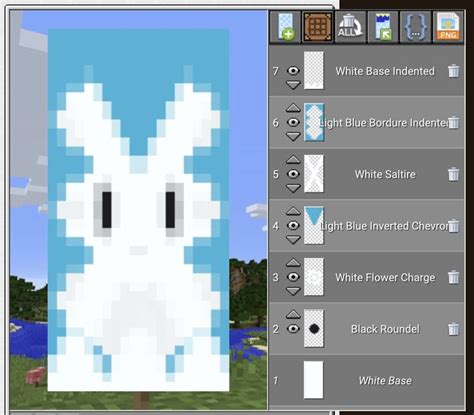Select the White Flower Charge thumbnail

point(314,277)
